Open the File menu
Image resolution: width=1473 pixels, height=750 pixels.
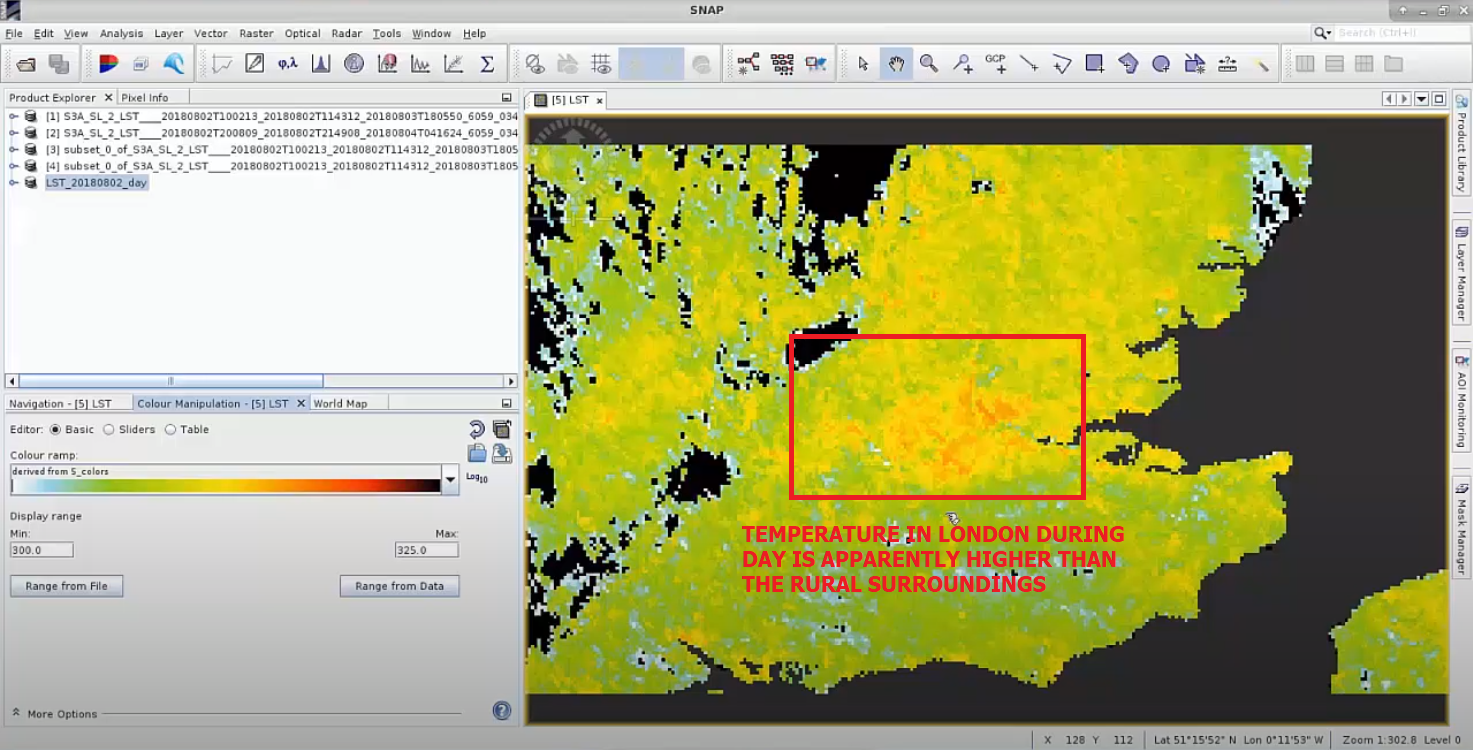point(15,33)
